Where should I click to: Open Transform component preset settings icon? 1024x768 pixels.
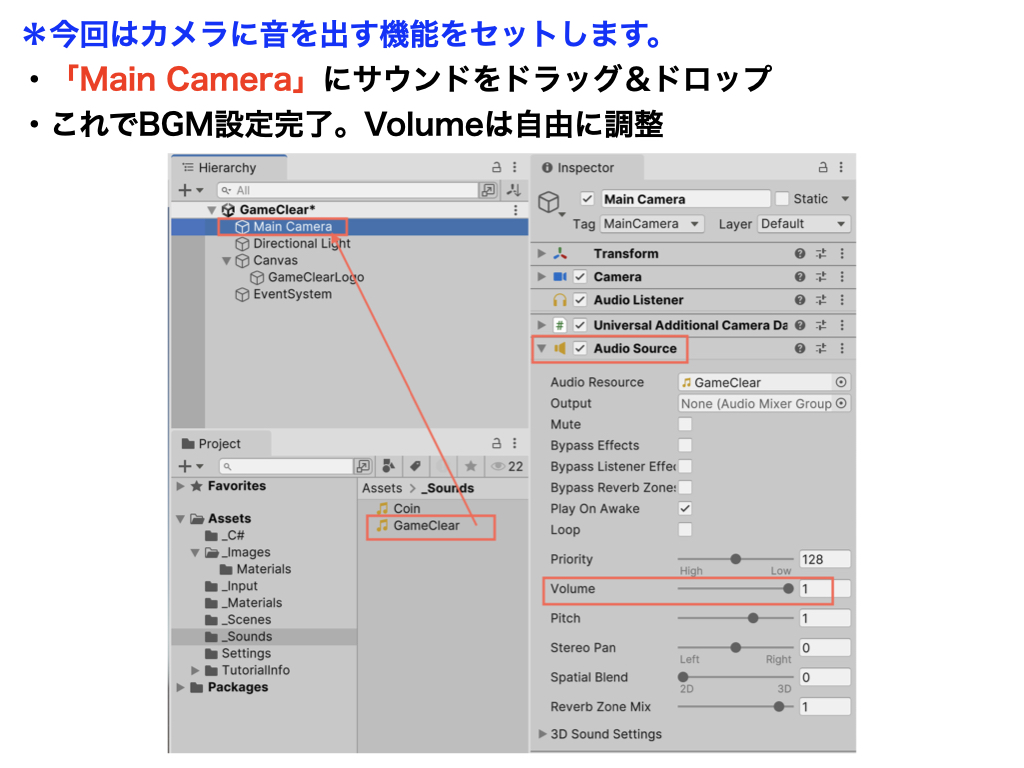point(821,254)
